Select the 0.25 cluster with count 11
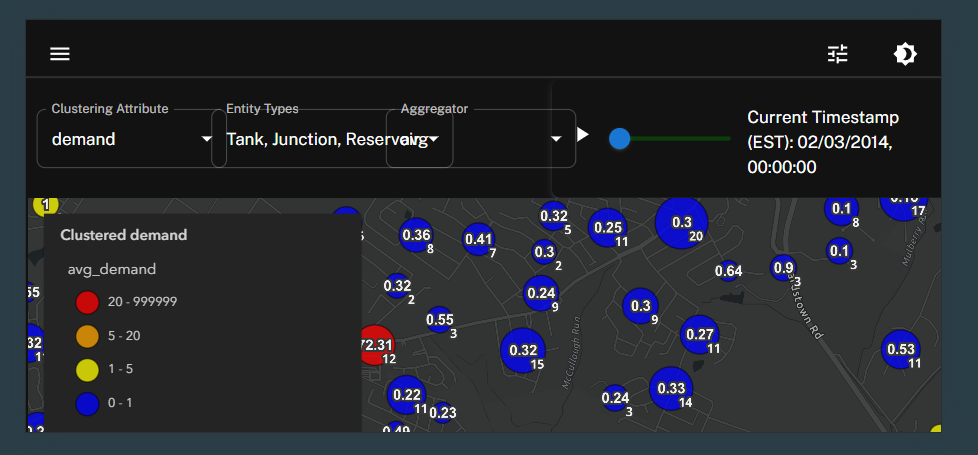This screenshot has width=978, height=455. click(x=608, y=228)
